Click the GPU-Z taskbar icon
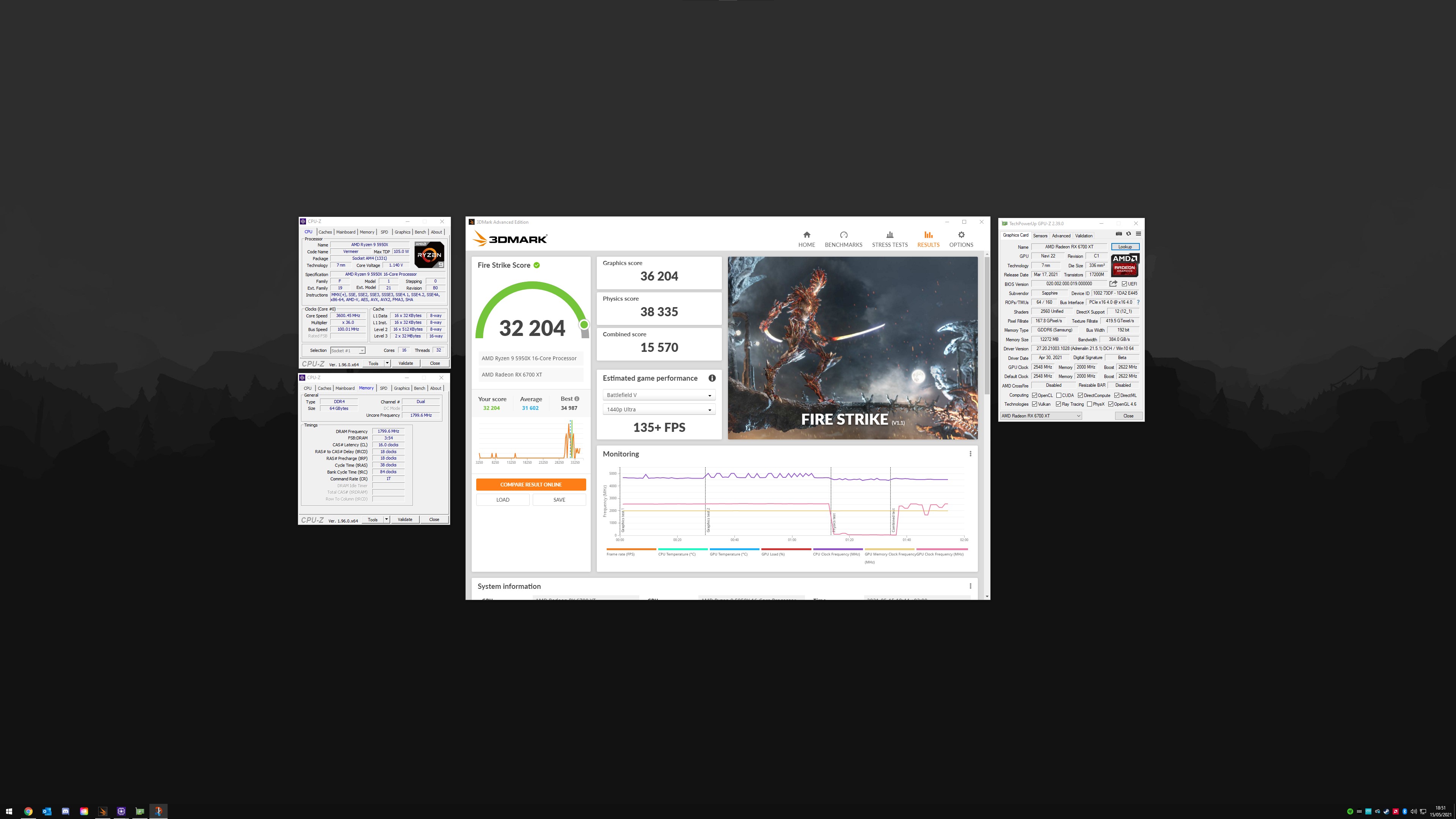 [x=140, y=811]
